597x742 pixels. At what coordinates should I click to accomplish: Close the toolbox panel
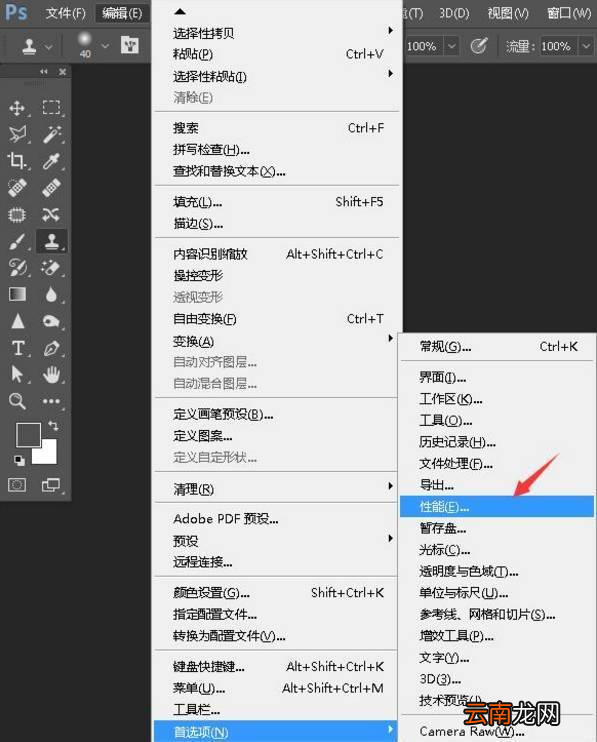62,71
